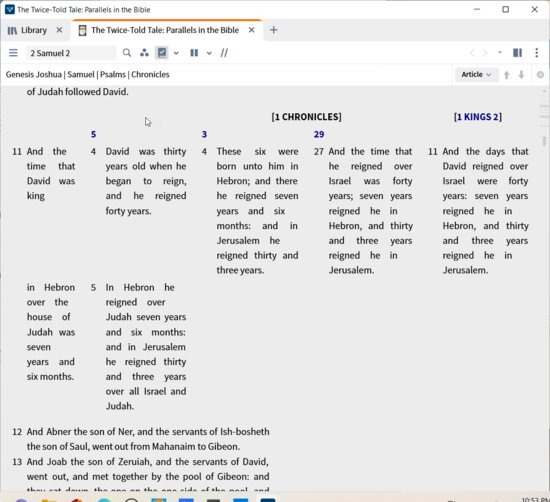Go back with the left arrow
The height and width of the screenshot is (502, 550).
(x=472, y=53)
